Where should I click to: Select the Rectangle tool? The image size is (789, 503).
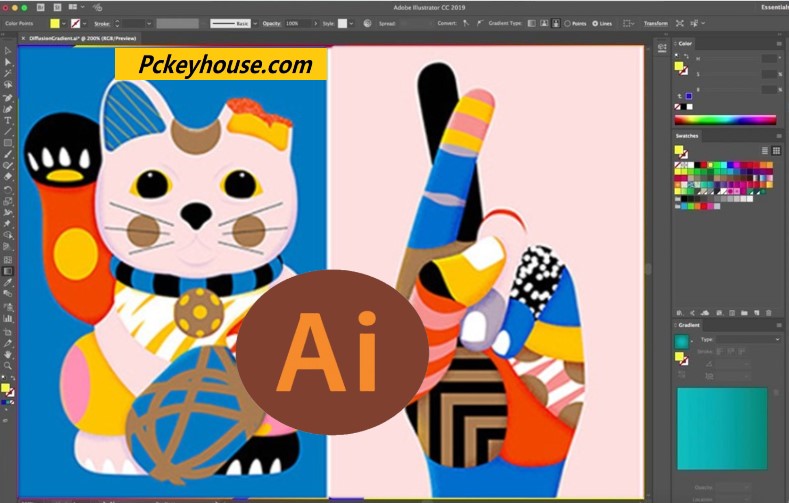tap(8, 143)
